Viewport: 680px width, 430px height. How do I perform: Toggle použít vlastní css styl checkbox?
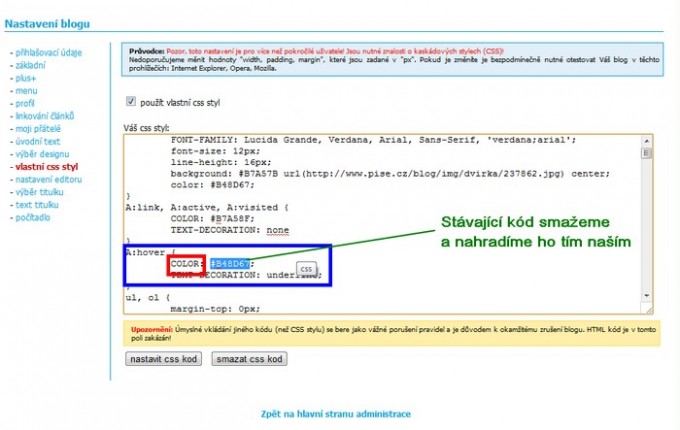(131, 101)
